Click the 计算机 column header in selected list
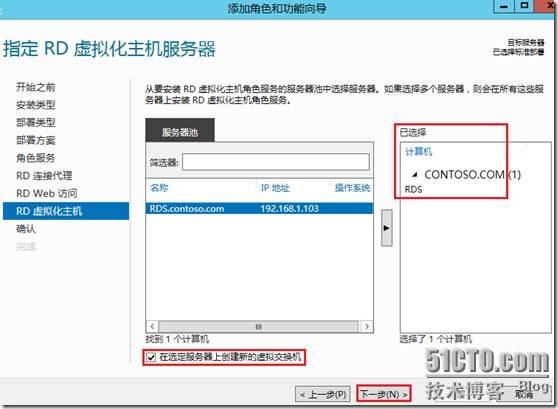Screen dimensions: 558x409 [418, 152]
